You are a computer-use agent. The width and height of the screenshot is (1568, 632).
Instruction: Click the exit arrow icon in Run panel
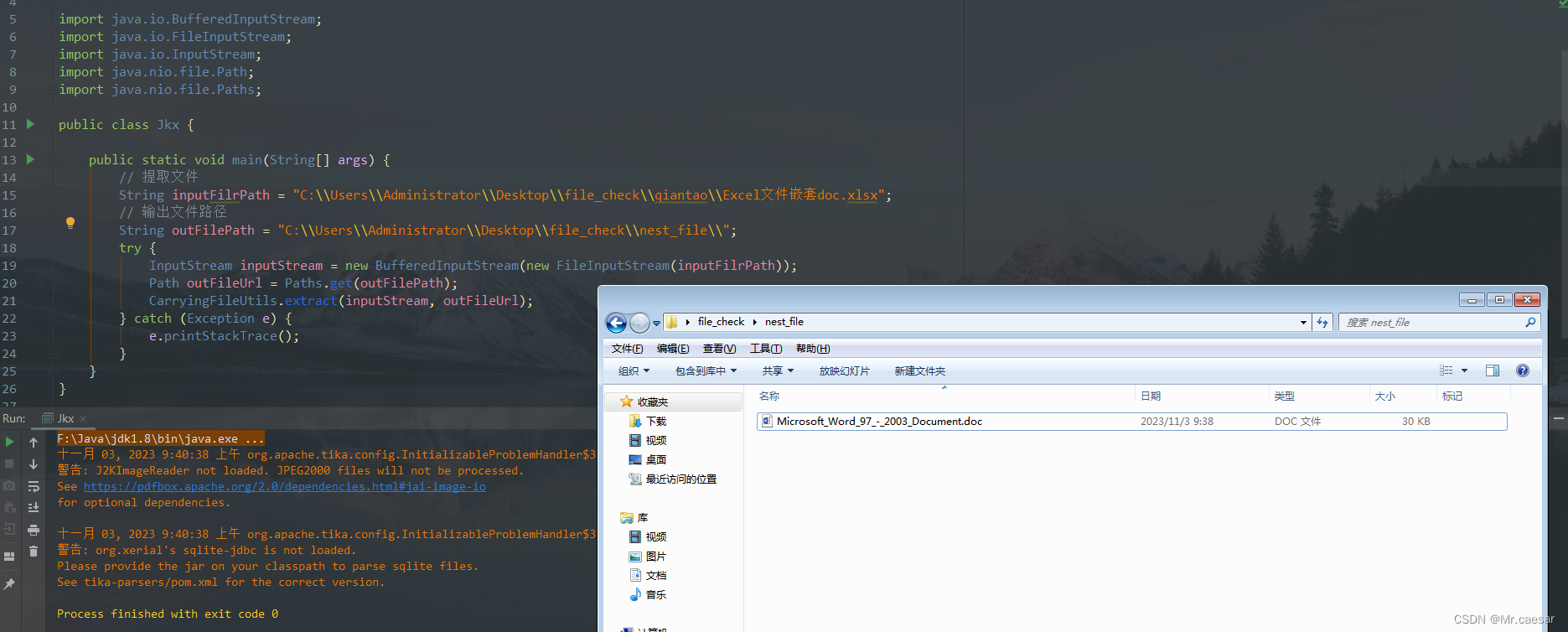[x=9, y=529]
